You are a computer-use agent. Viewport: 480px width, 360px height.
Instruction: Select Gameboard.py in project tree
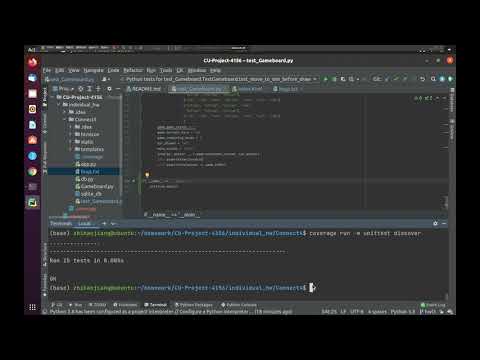(x=94, y=186)
